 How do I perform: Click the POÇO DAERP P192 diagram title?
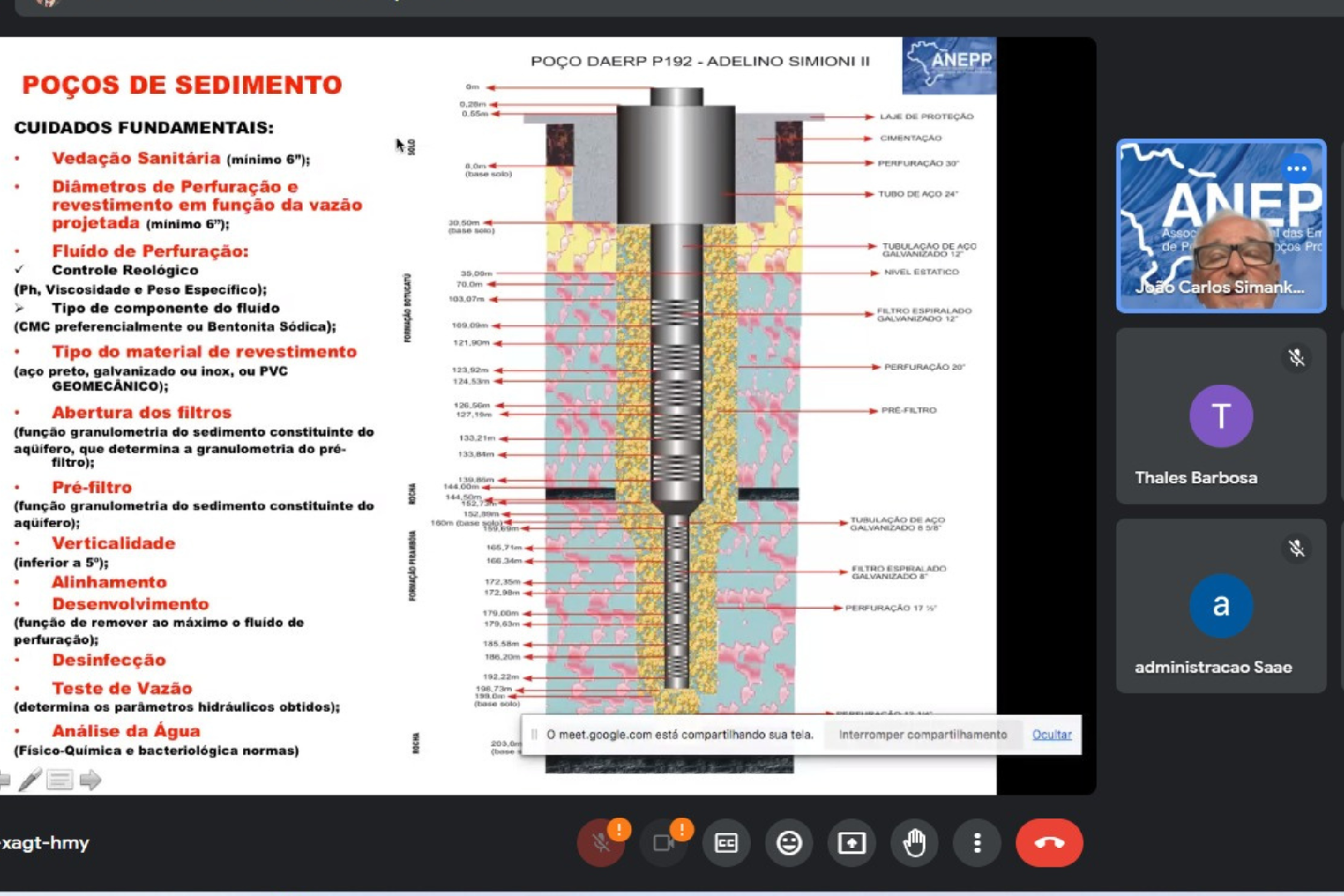pyautogui.click(x=700, y=61)
